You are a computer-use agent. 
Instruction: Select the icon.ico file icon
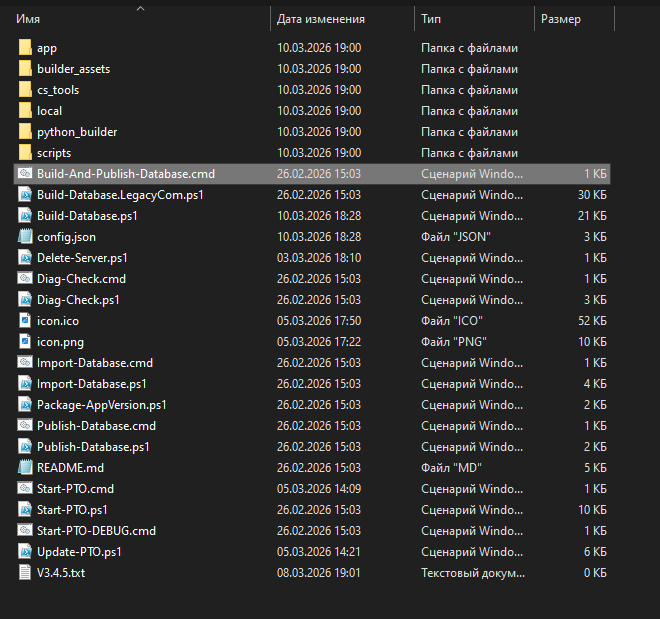pyautogui.click(x=26, y=321)
